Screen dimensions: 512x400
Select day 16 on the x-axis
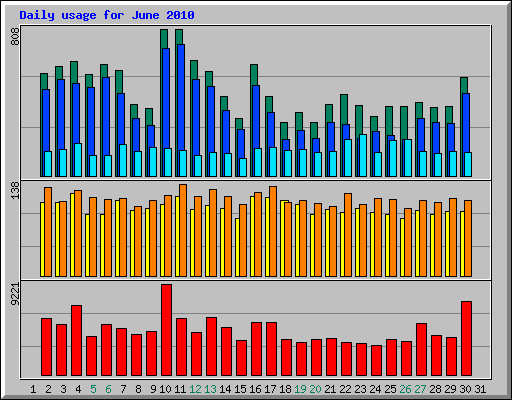(x=255, y=389)
